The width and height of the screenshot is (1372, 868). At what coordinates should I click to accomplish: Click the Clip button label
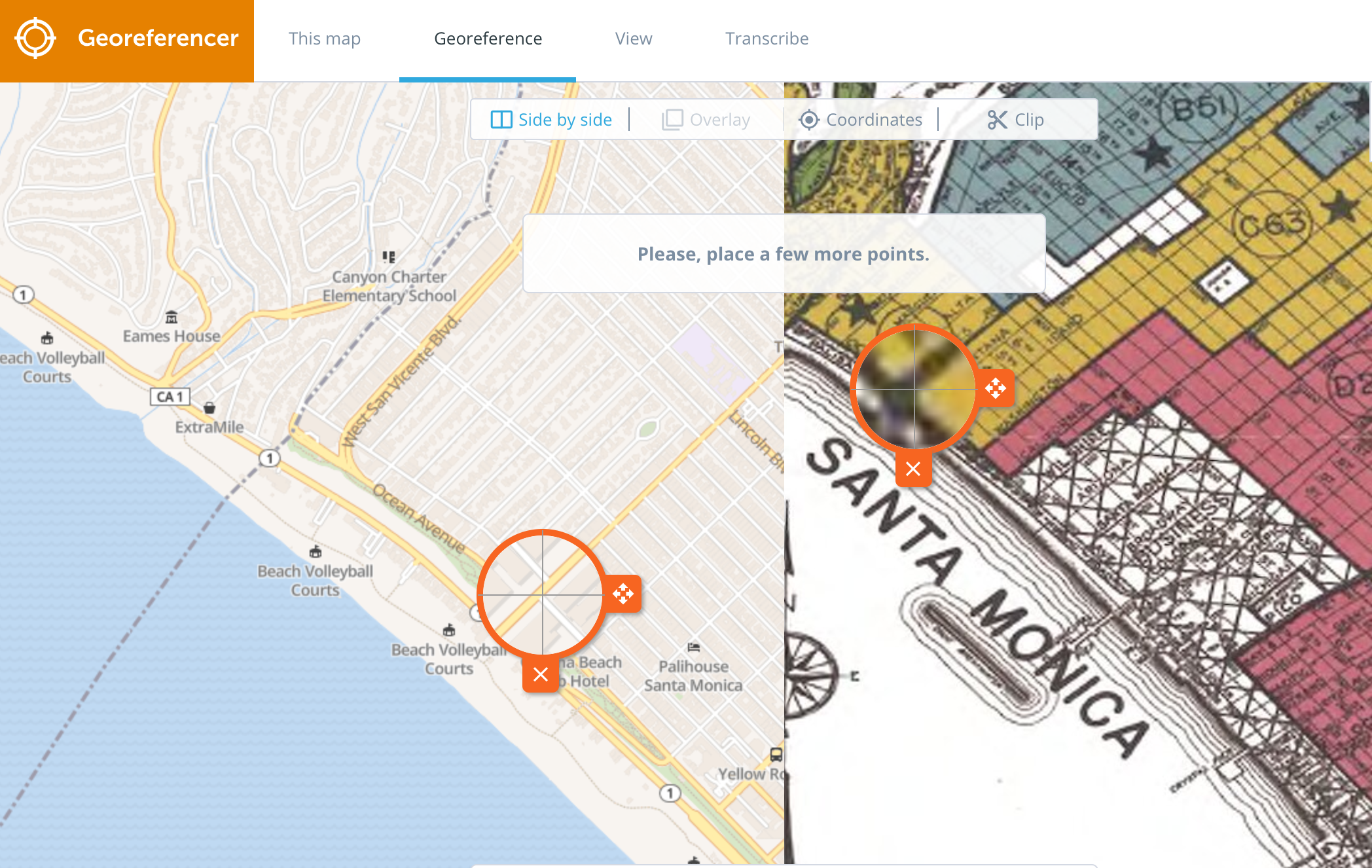coord(1029,120)
